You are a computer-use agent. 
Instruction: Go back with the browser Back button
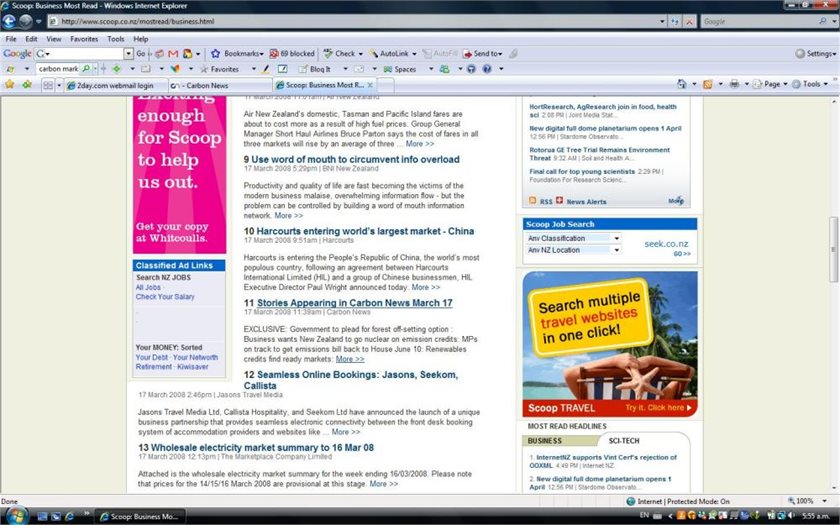point(9,21)
